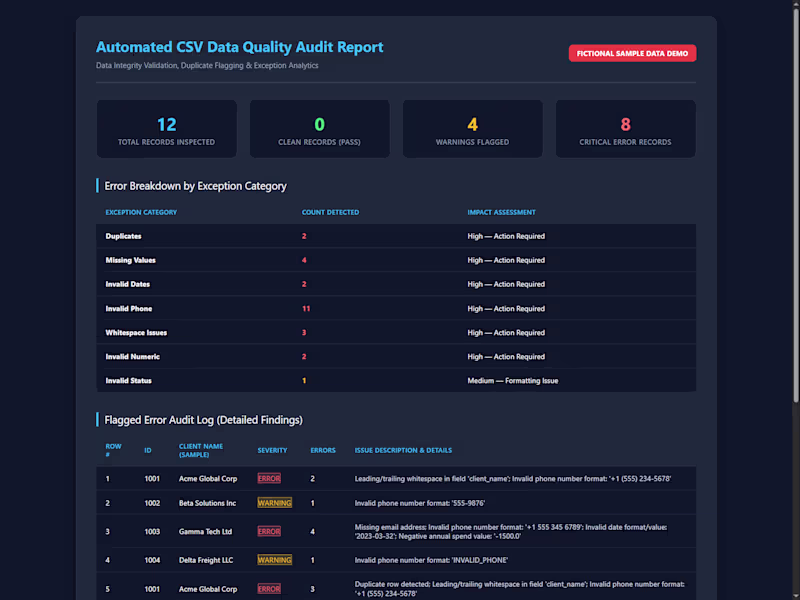800x600 pixels.
Task: Click the ERROR badge in row 1
Action: [x=269, y=479]
